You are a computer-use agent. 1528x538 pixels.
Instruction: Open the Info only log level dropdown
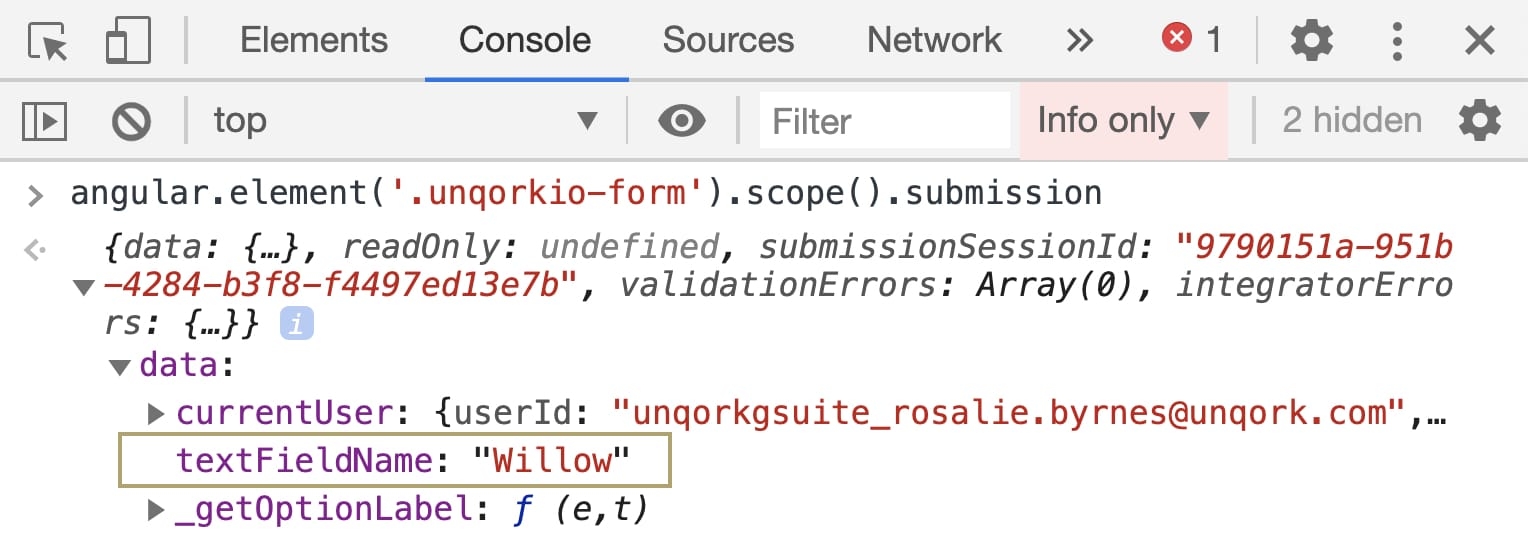[1124, 121]
